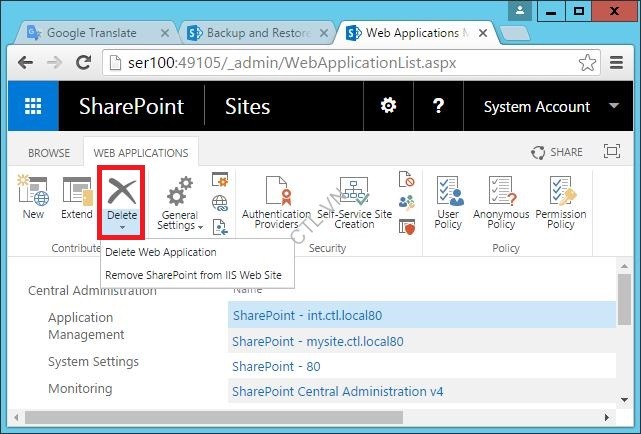Open the SharePoint app launcher grid
This screenshot has height=434, width=641.
[34, 107]
